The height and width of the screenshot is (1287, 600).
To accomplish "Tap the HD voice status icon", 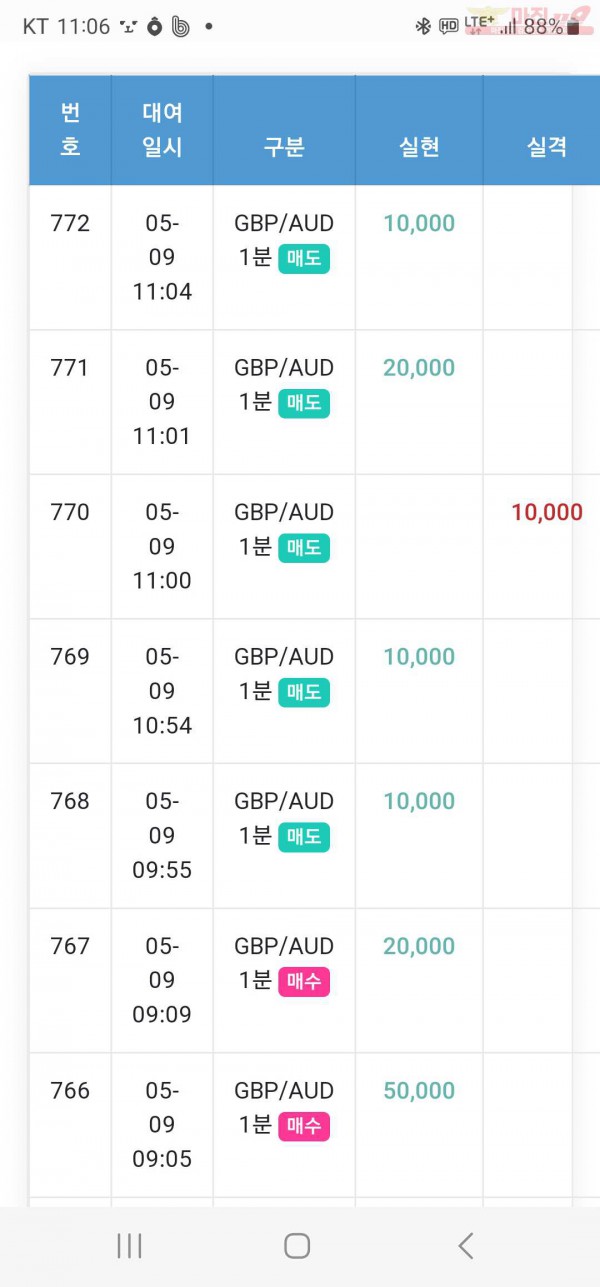I will click(x=448, y=27).
